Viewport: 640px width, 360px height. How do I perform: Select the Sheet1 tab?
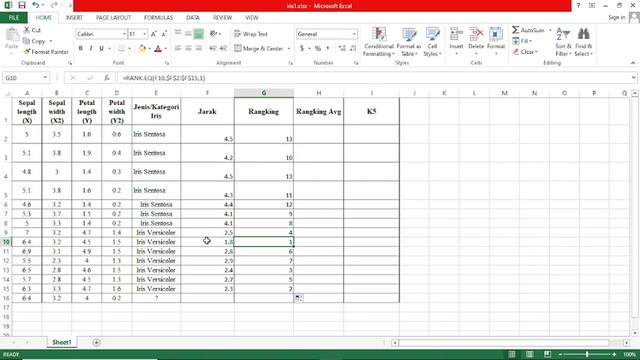pos(62,342)
